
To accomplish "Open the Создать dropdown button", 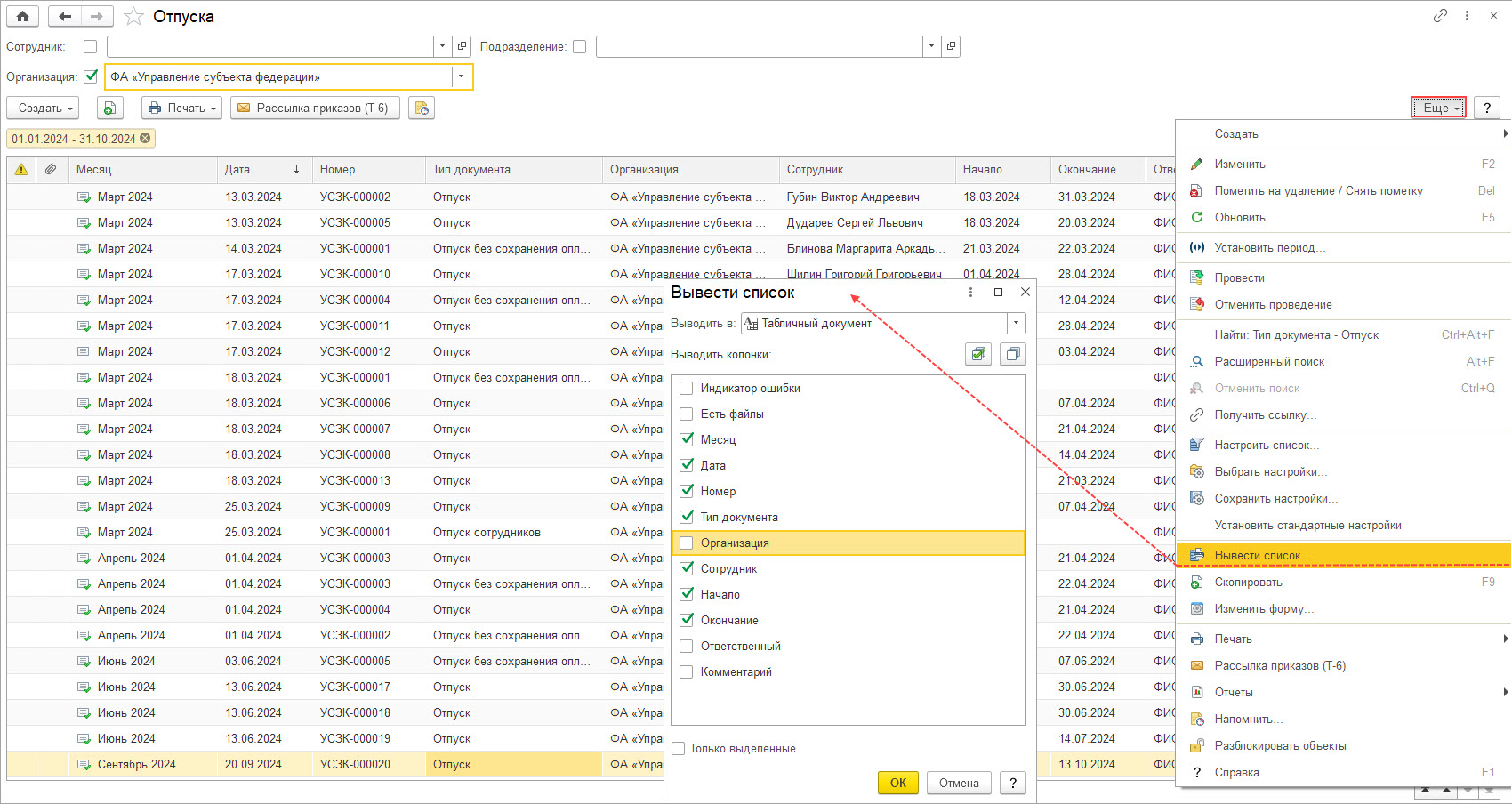I will (43, 109).
